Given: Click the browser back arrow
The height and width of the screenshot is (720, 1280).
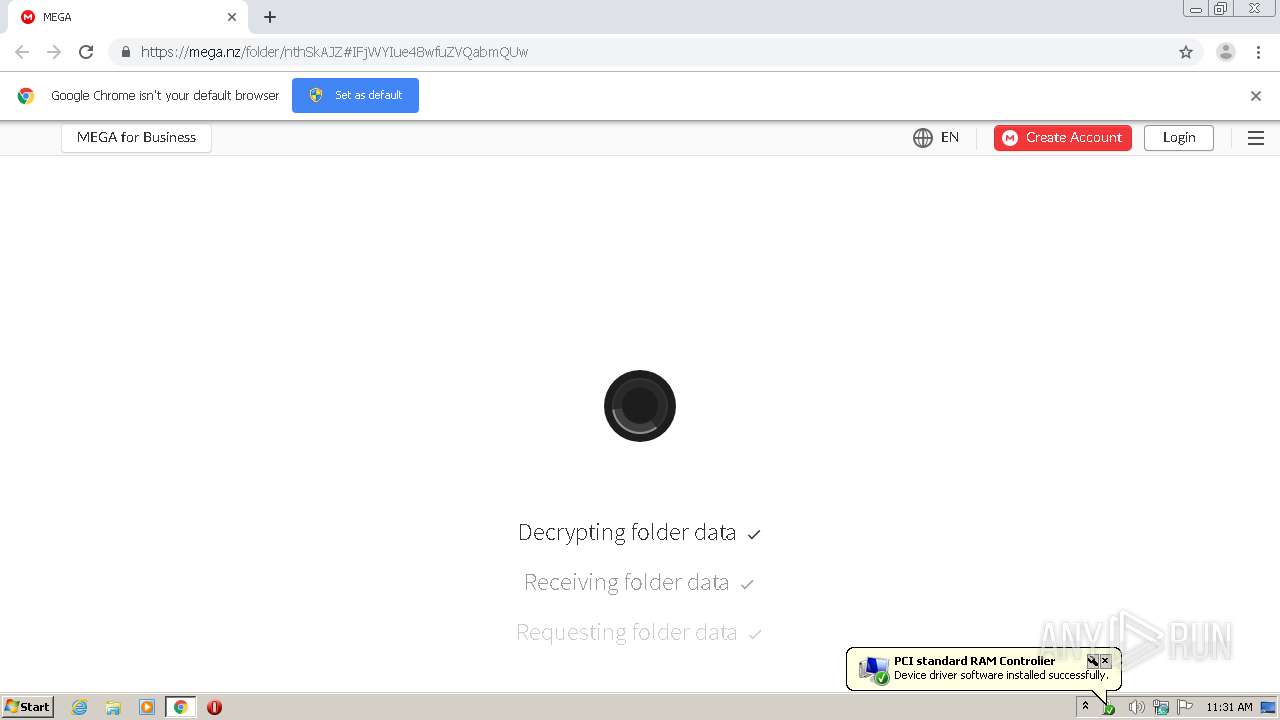Looking at the screenshot, I should 22,52.
